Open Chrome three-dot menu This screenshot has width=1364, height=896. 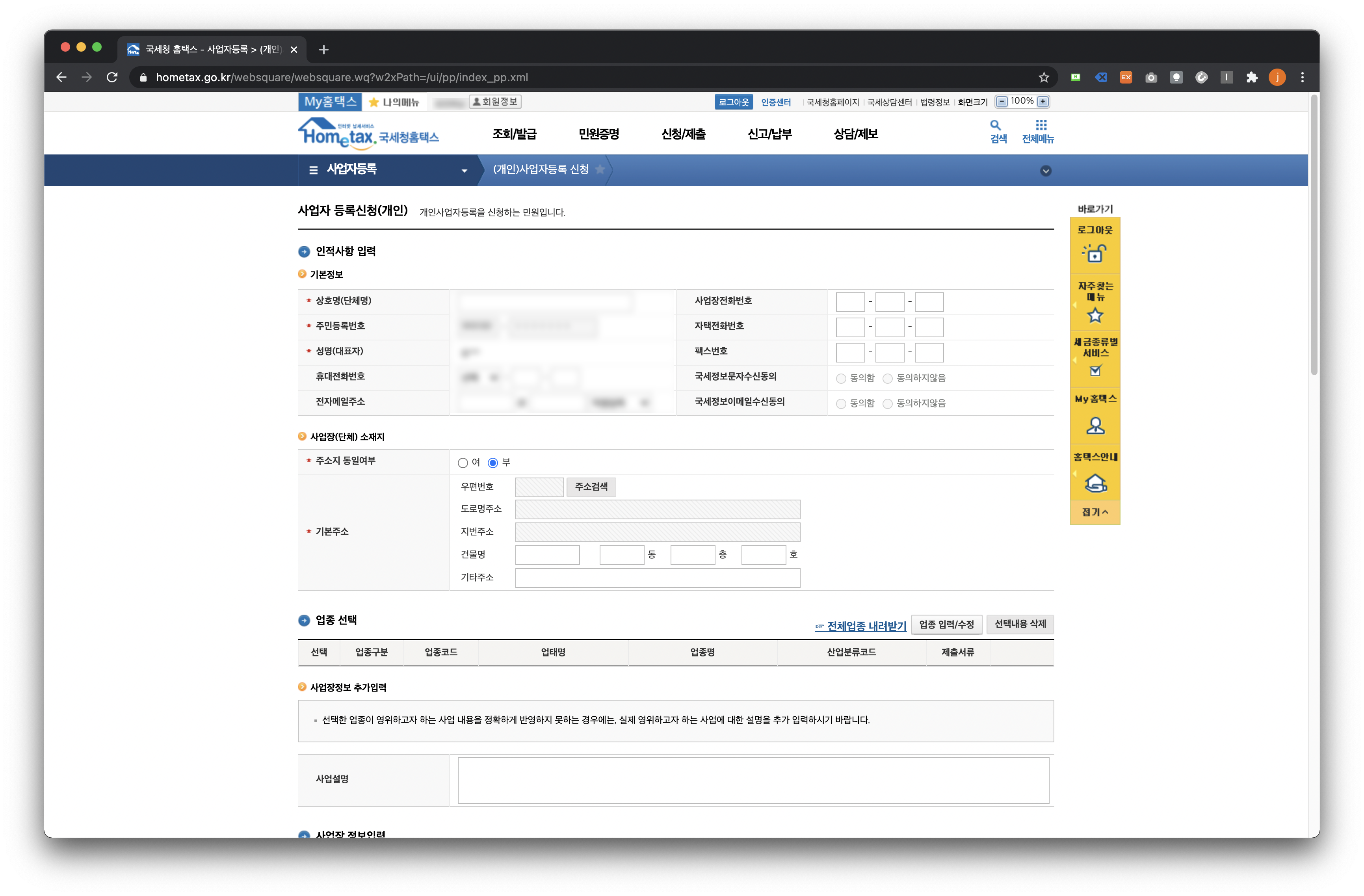(1302, 77)
